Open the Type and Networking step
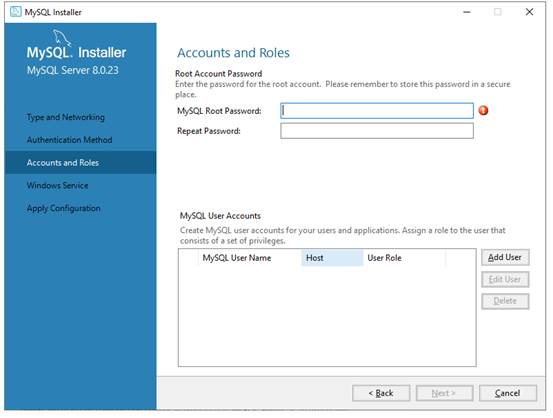Viewport: 553px width, 418px height. [x=66, y=117]
